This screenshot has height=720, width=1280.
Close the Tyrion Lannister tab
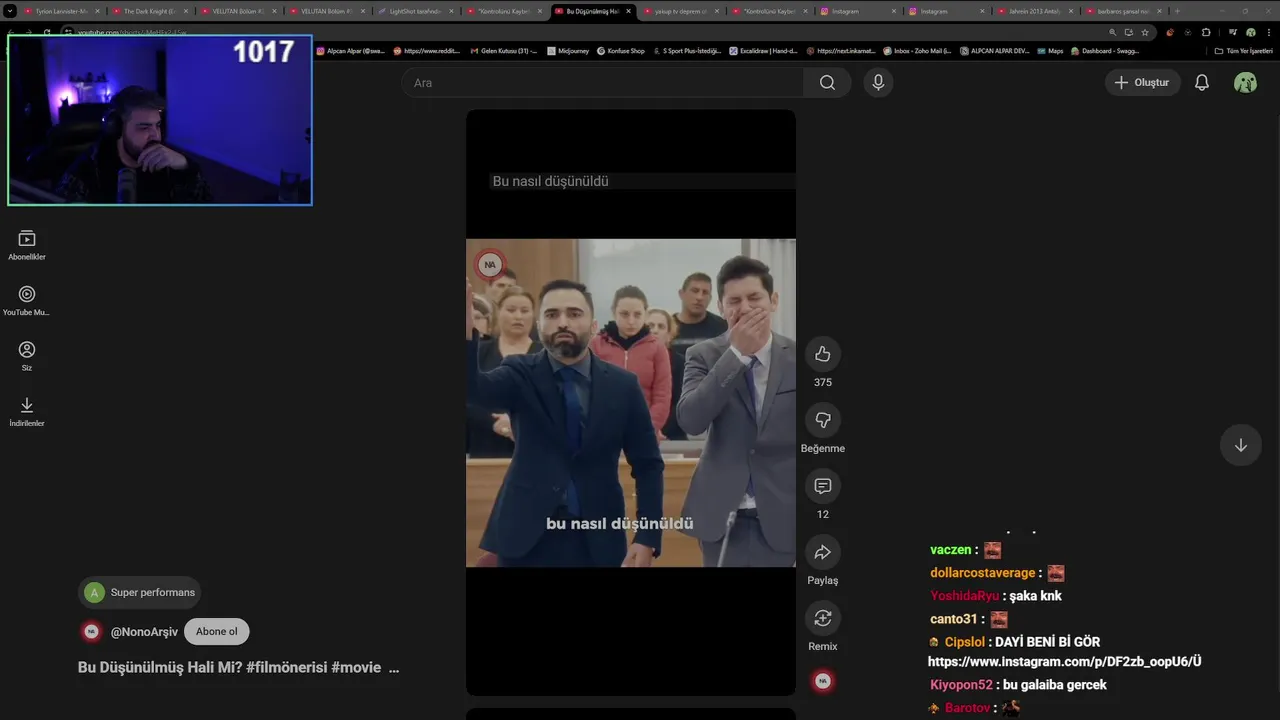pyautogui.click(x=98, y=11)
